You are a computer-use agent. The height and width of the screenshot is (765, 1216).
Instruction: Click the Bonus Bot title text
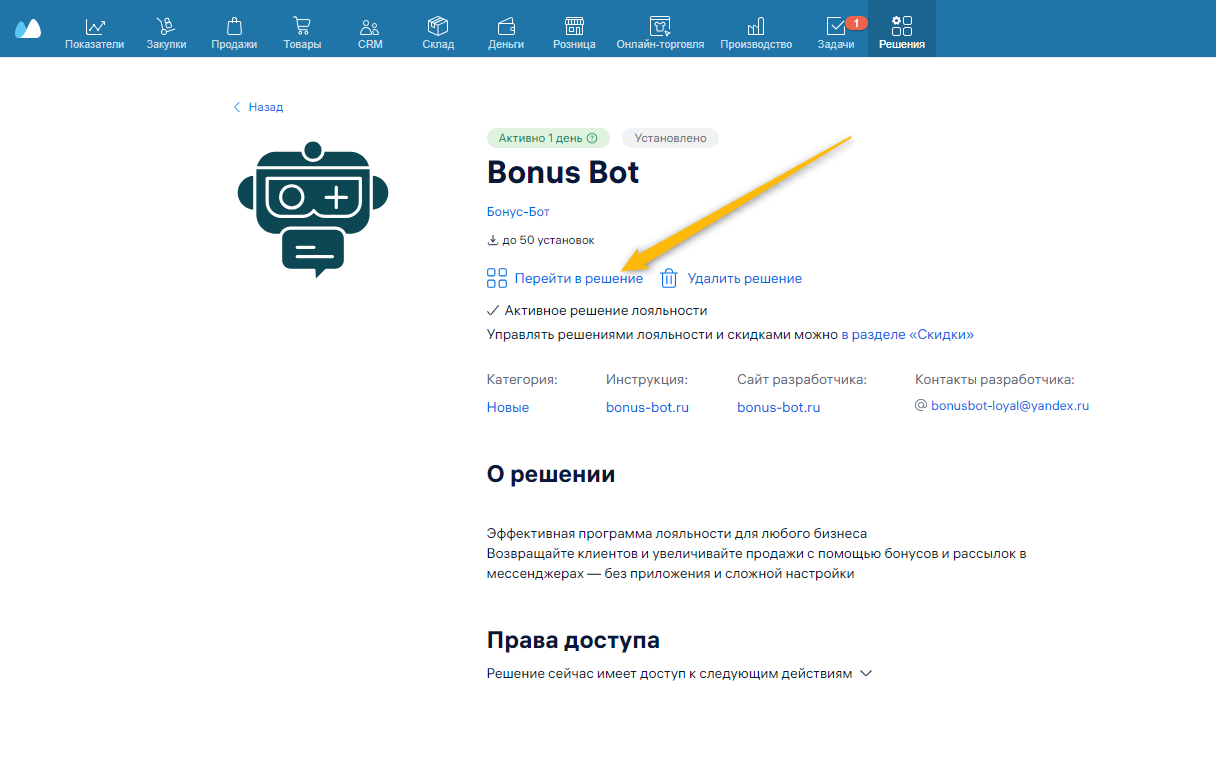[x=563, y=172]
